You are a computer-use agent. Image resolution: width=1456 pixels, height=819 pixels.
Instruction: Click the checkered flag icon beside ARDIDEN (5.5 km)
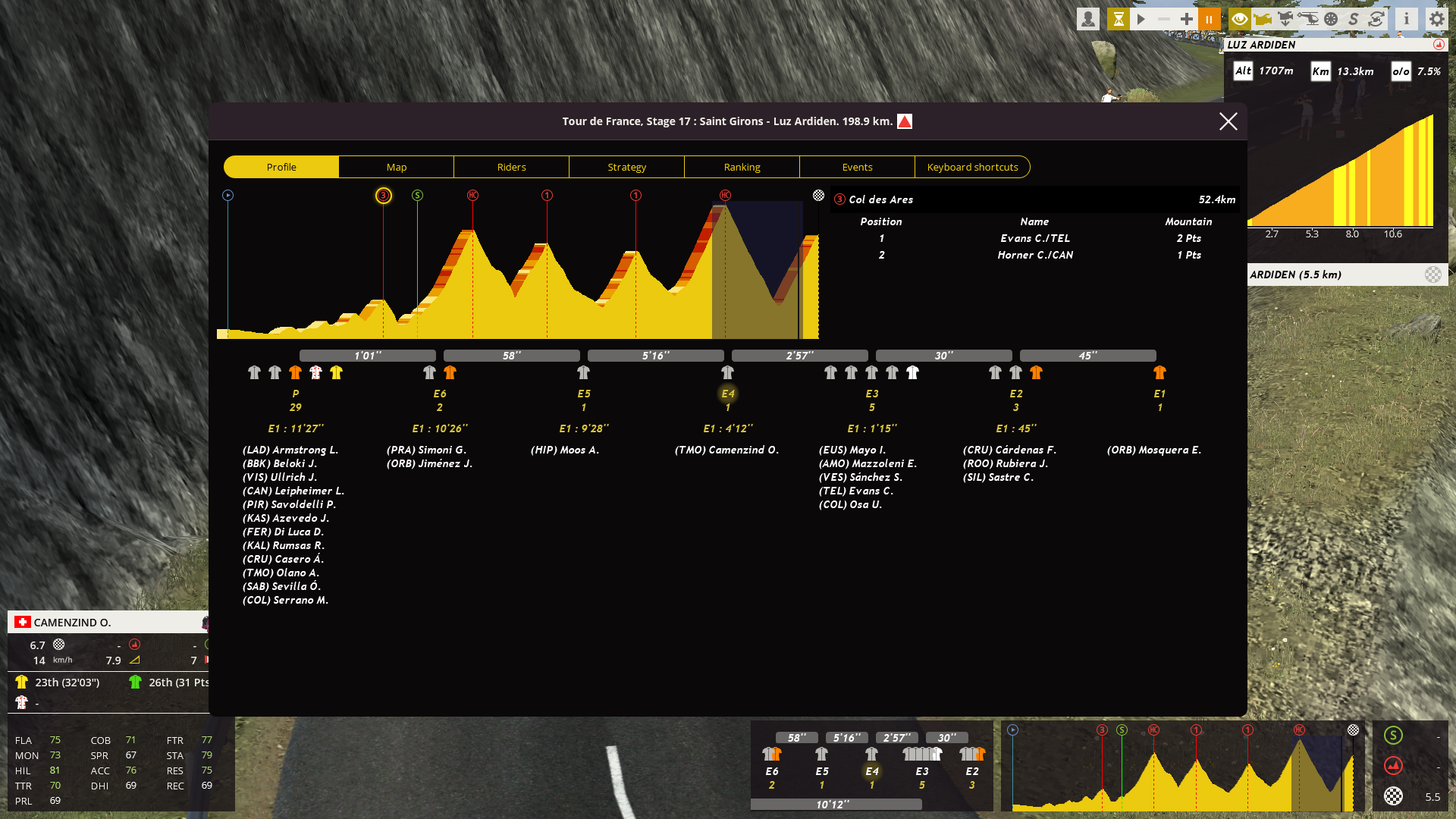tap(1432, 275)
